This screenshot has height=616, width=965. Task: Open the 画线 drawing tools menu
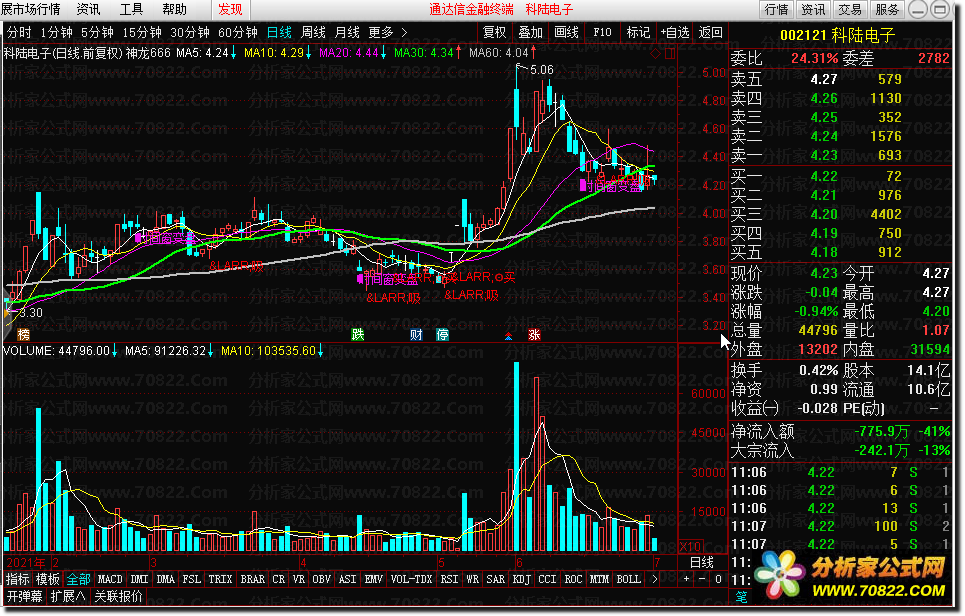pos(566,32)
